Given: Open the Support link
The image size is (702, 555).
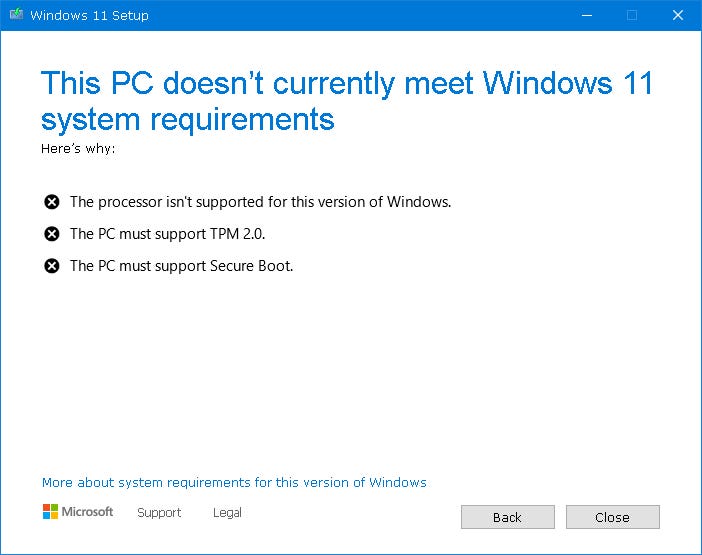Looking at the screenshot, I should (159, 512).
